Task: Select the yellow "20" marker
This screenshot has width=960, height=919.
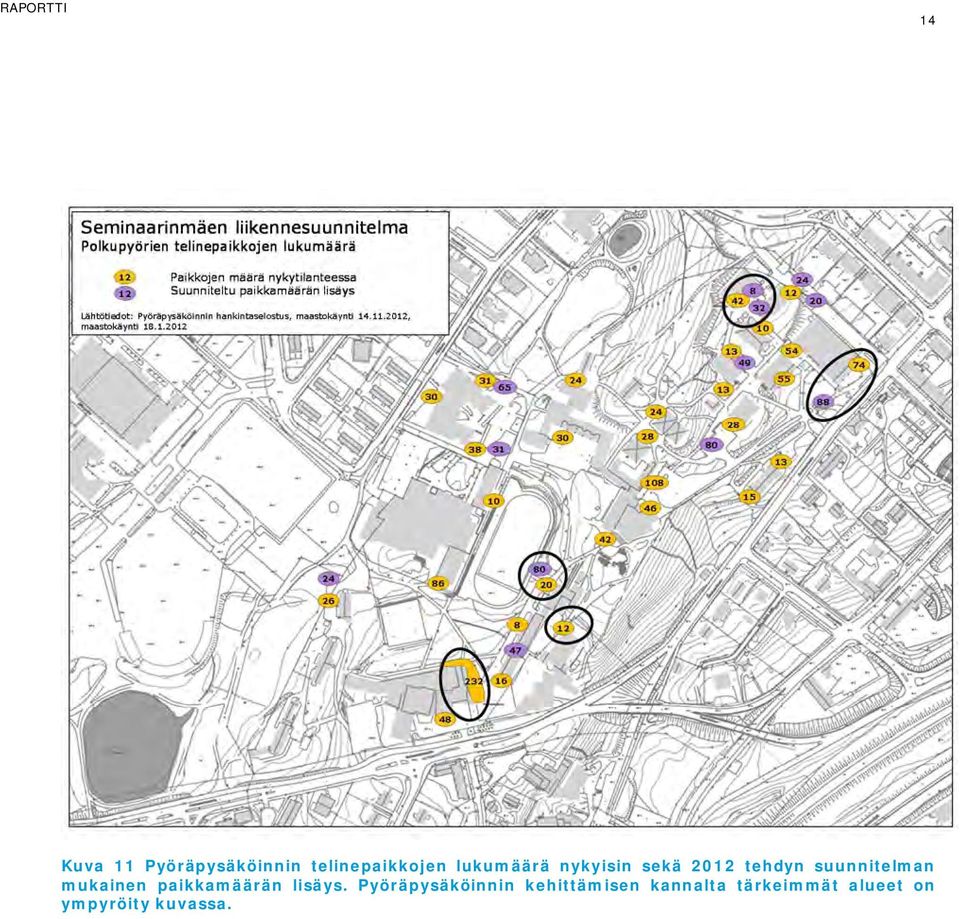Action: click(x=546, y=585)
